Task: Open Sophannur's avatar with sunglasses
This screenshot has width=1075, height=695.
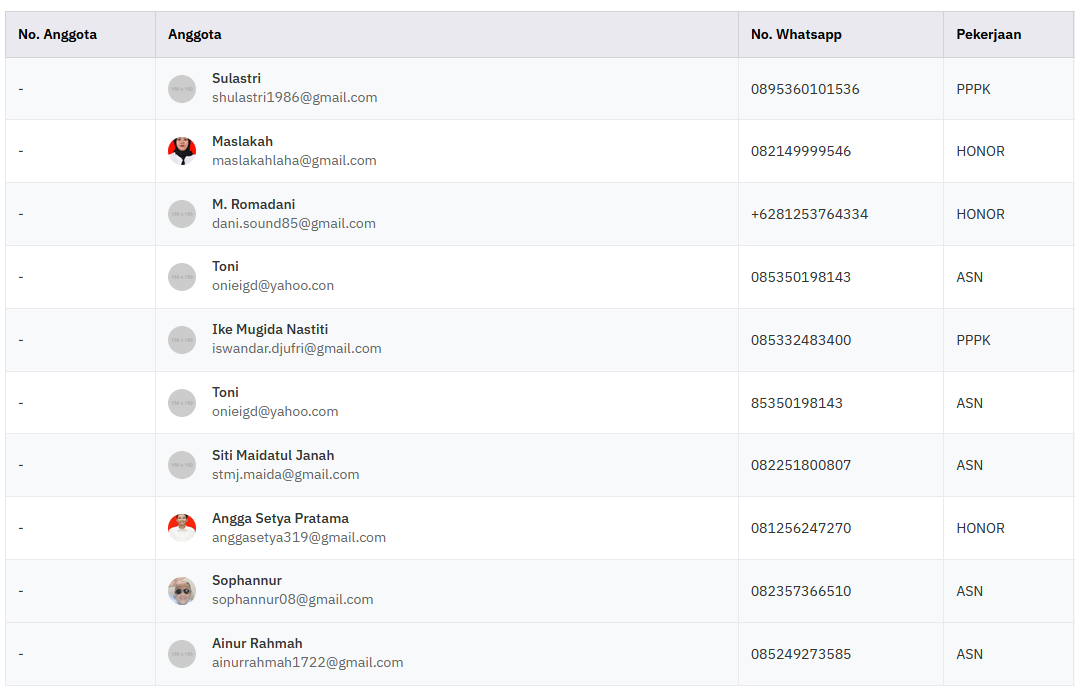Action: [x=182, y=591]
